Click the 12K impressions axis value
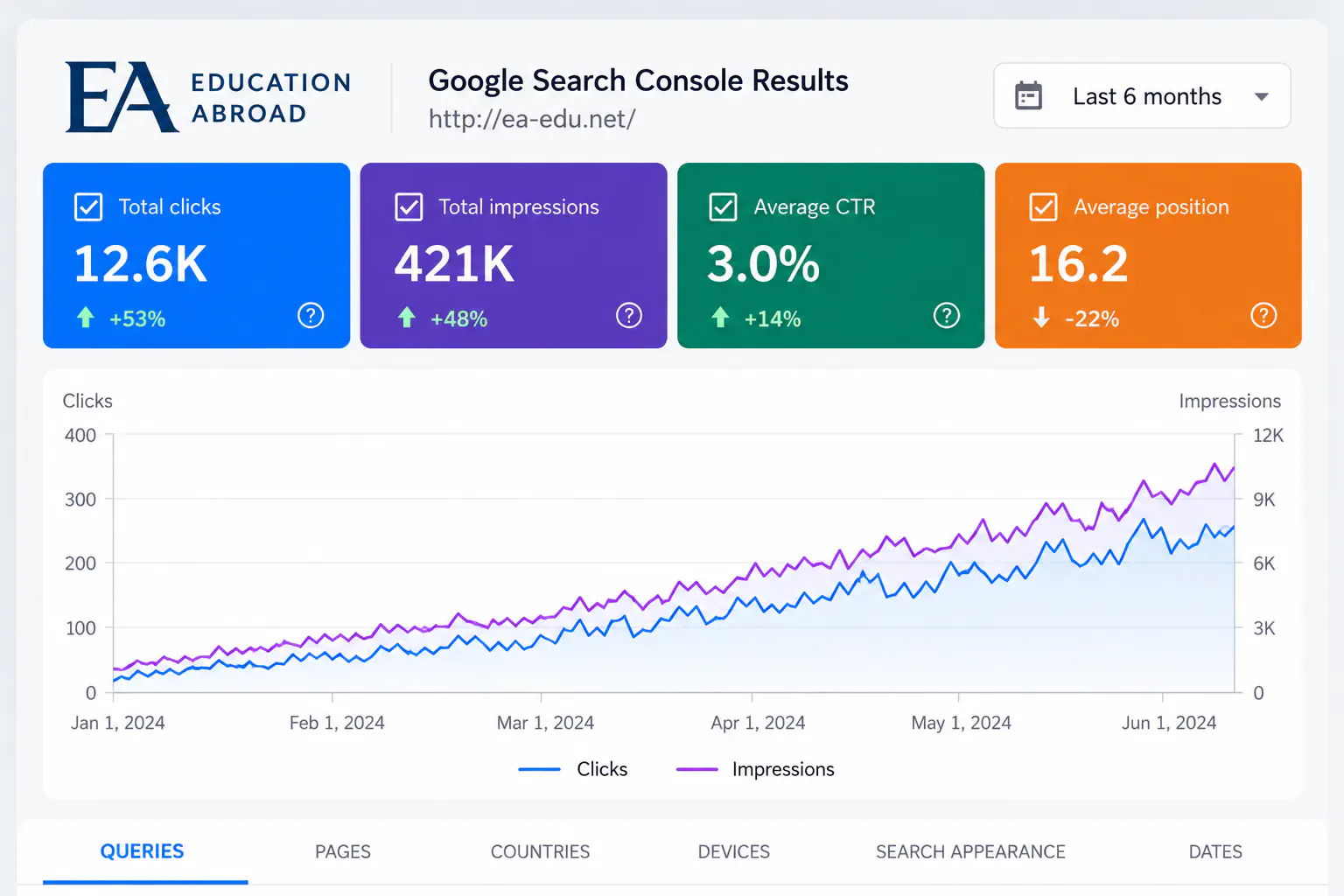1344x896 pixels. point(1268,435)
